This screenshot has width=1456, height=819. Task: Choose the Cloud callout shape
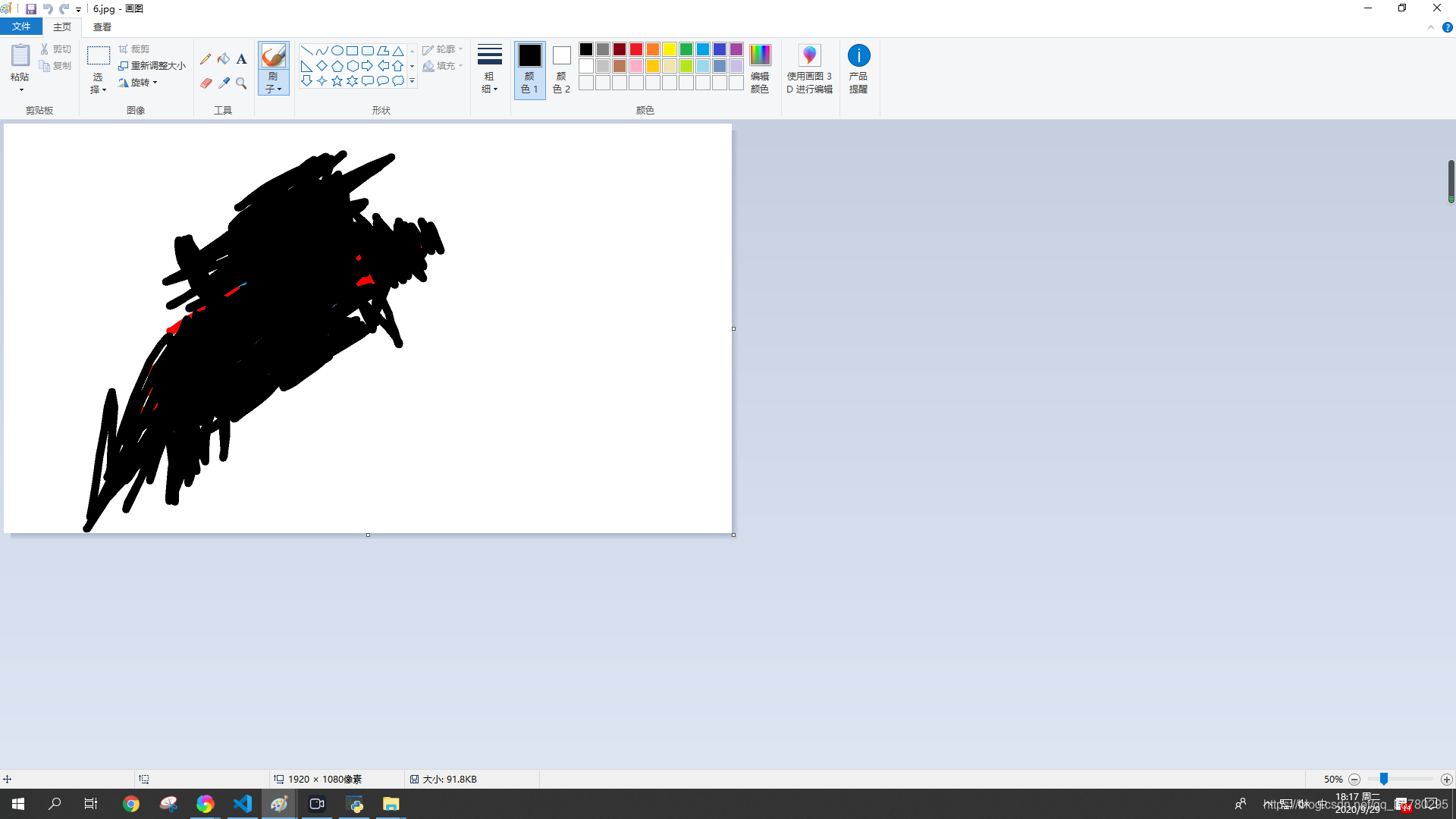click(398, 81)
